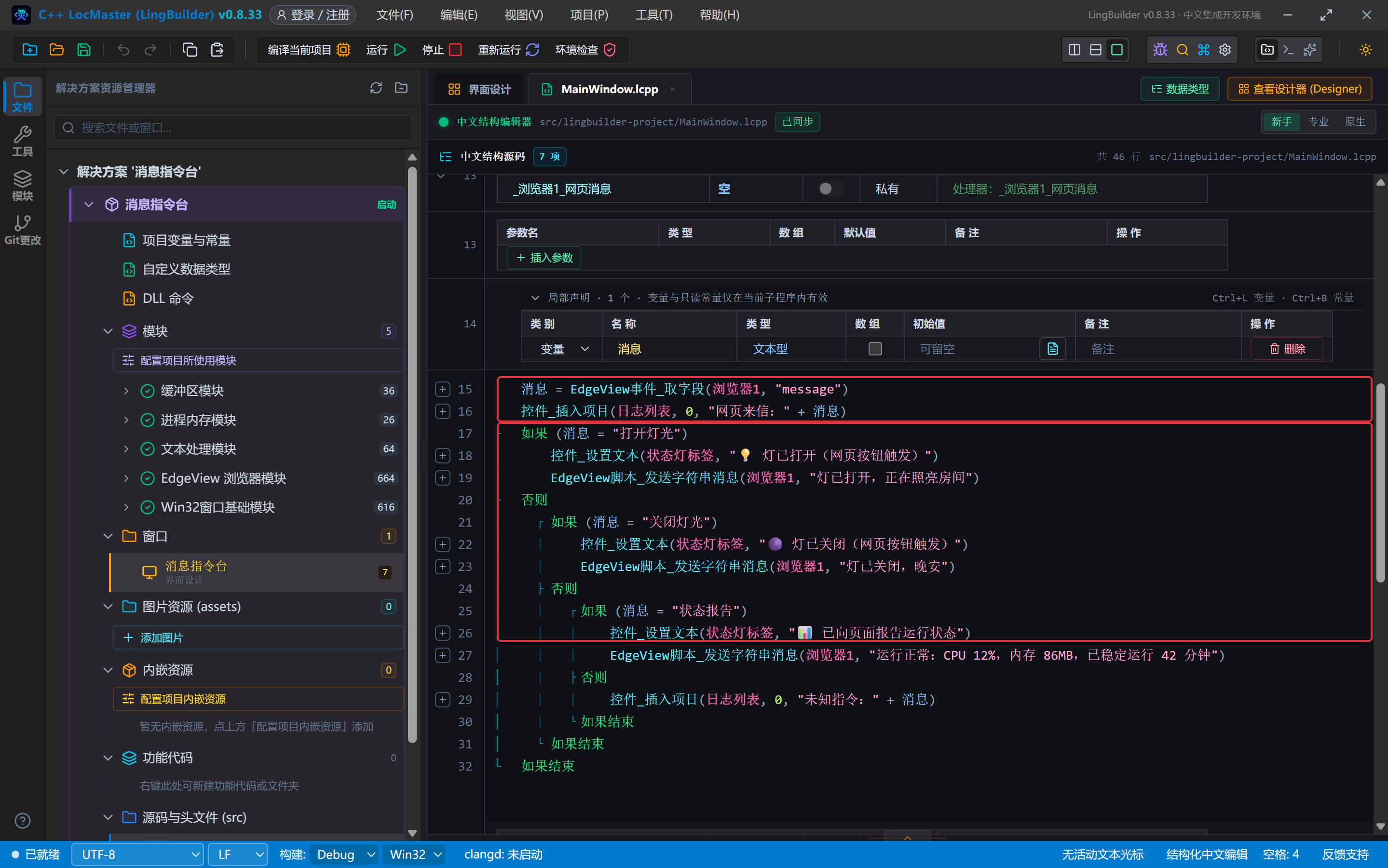Click the copy icon in the toolbar

click(x=190, y=50)
